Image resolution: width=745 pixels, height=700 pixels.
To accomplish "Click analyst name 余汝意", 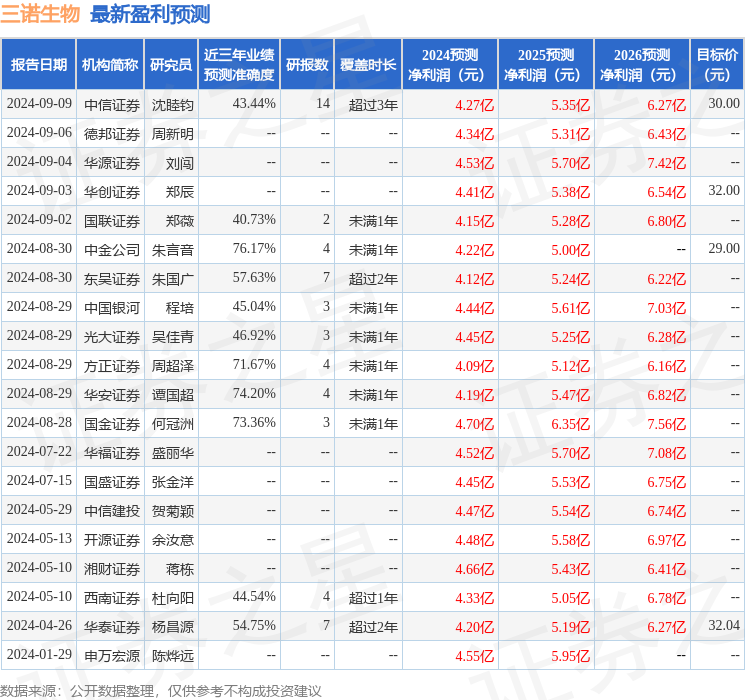I will (x=172, y=540).
